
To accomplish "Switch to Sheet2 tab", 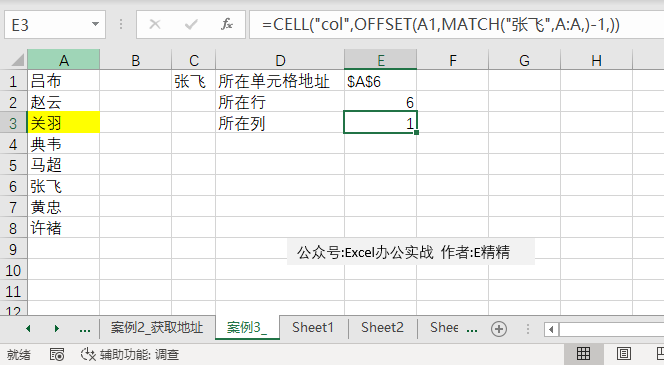I will click(382, 328).
